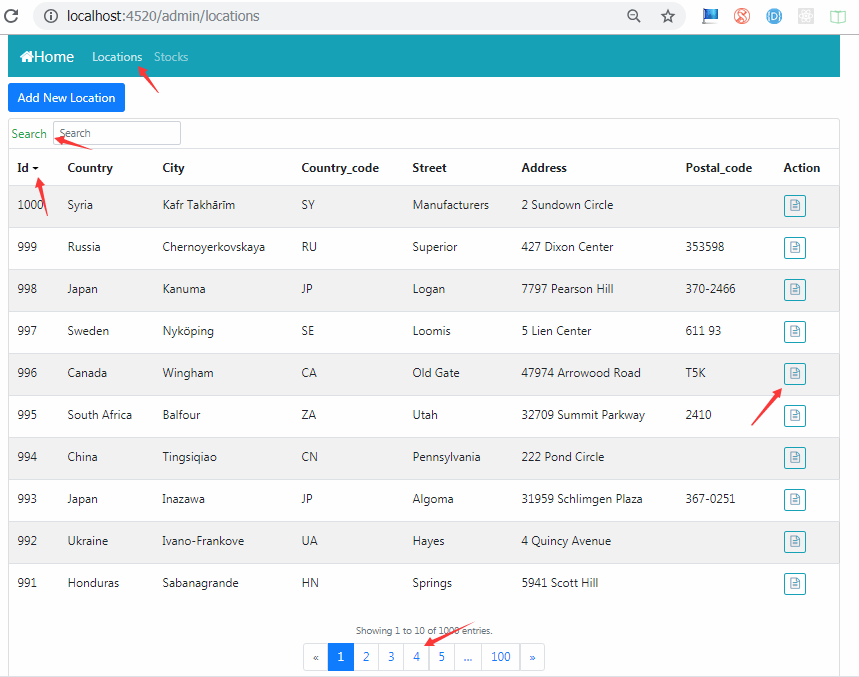Open details icon for row 999 Russia
Screen dimensions: 859x677
[794, 248]
